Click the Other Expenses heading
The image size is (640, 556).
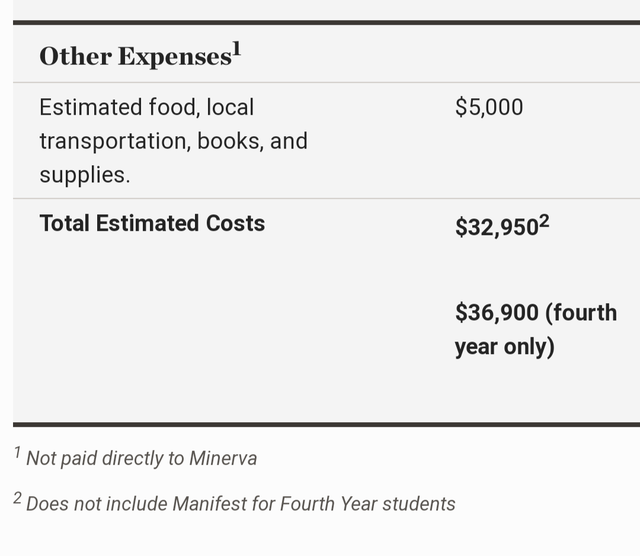click(140, 55)
